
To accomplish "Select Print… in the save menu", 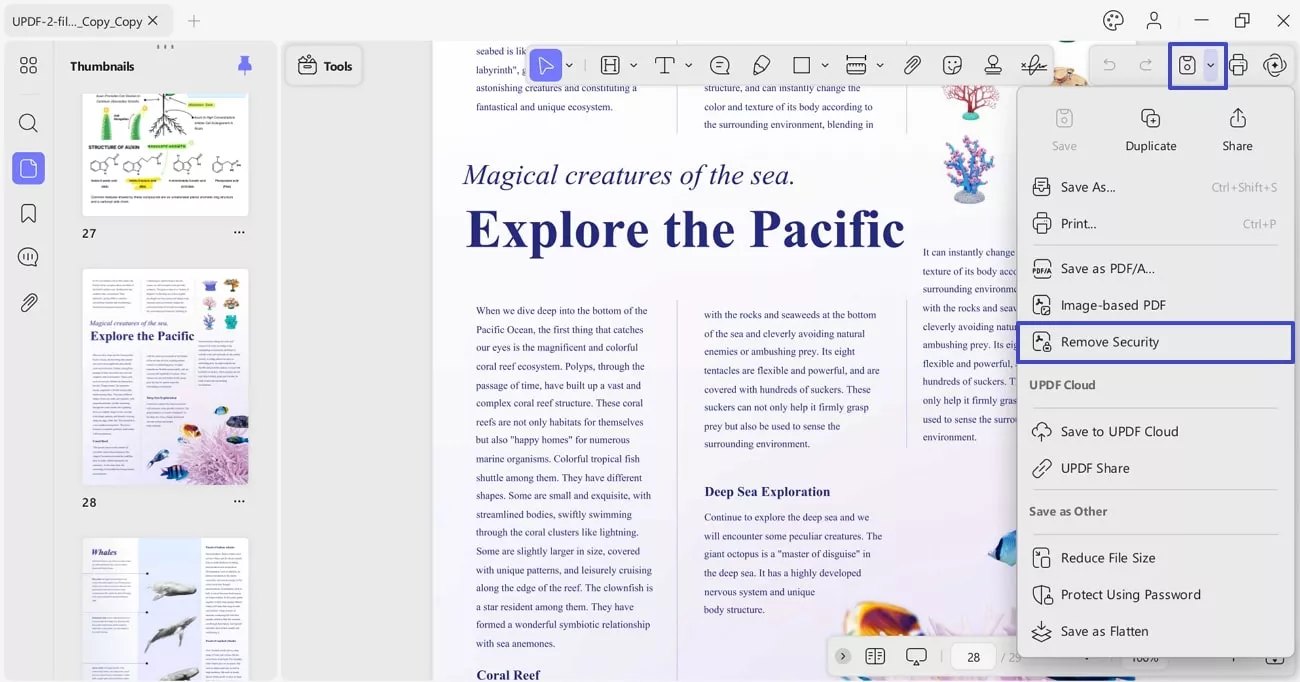I will pos(1155,224).
